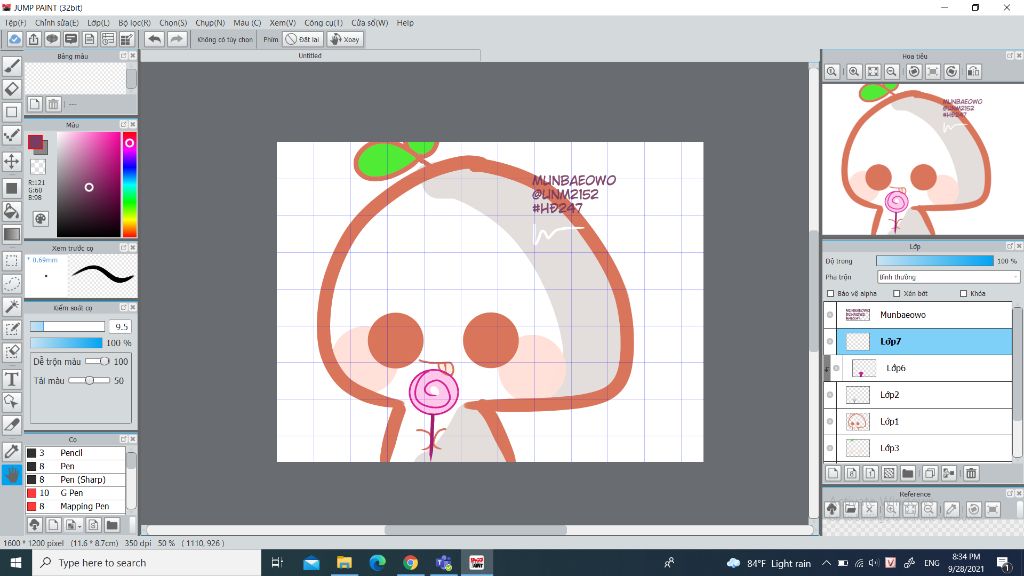Toggle the Khóa lock checkbox

coord(963,294)
